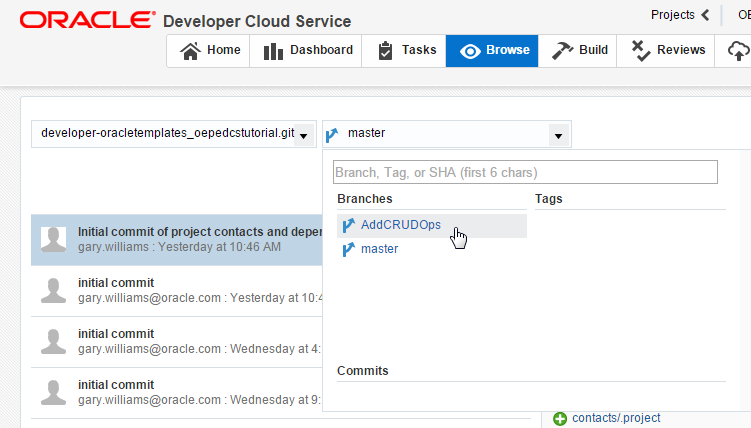Switch to the Dashboard tab

[x=308, y=50]
